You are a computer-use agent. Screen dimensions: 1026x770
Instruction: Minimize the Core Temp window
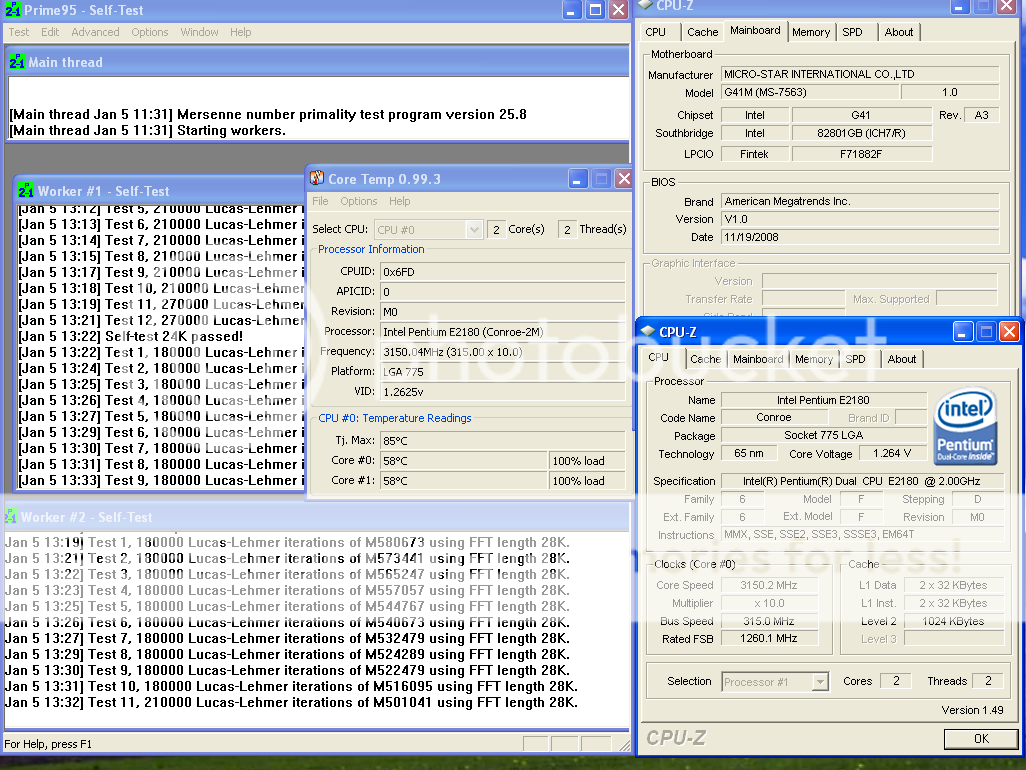point(577,179)
